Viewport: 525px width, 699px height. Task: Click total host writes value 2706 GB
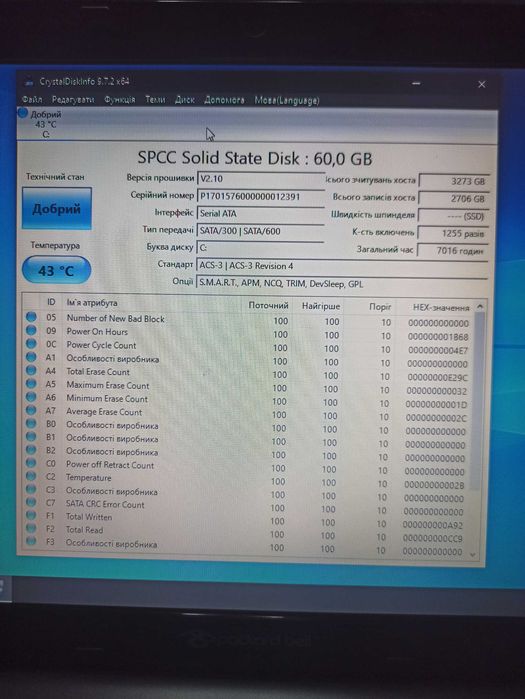454,199
